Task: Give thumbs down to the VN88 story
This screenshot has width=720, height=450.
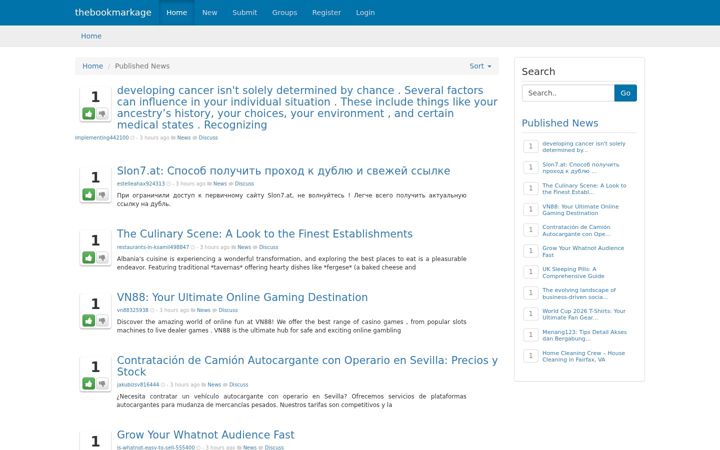Action: click(102, 321)
